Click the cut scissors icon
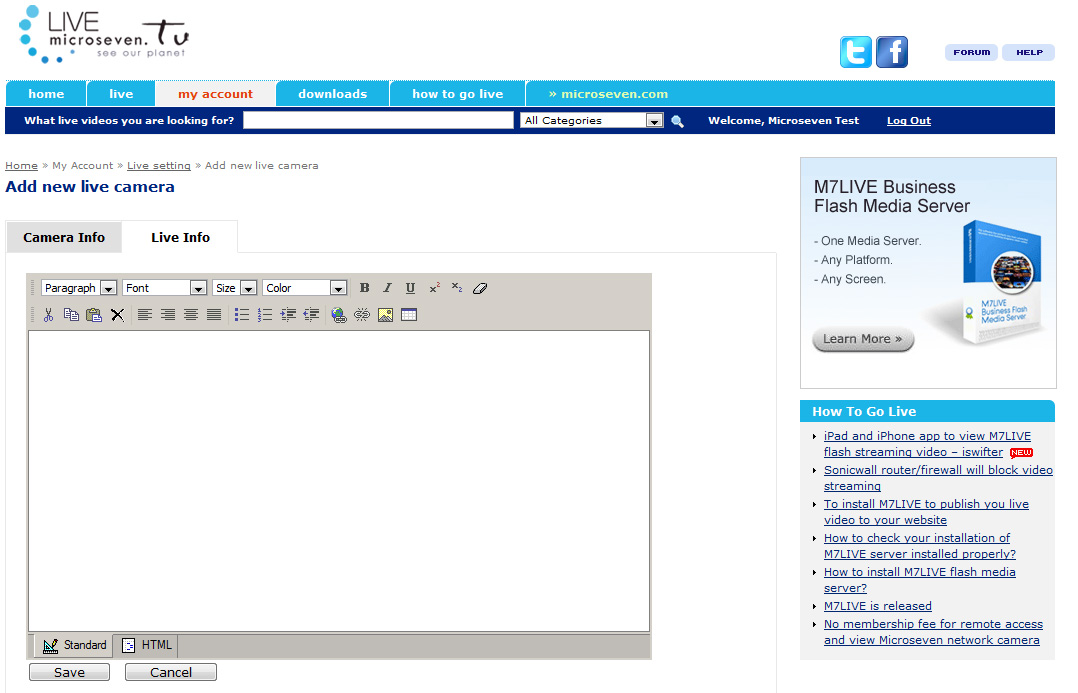This screenshot has width=1078, height=693. coord(48,315)
